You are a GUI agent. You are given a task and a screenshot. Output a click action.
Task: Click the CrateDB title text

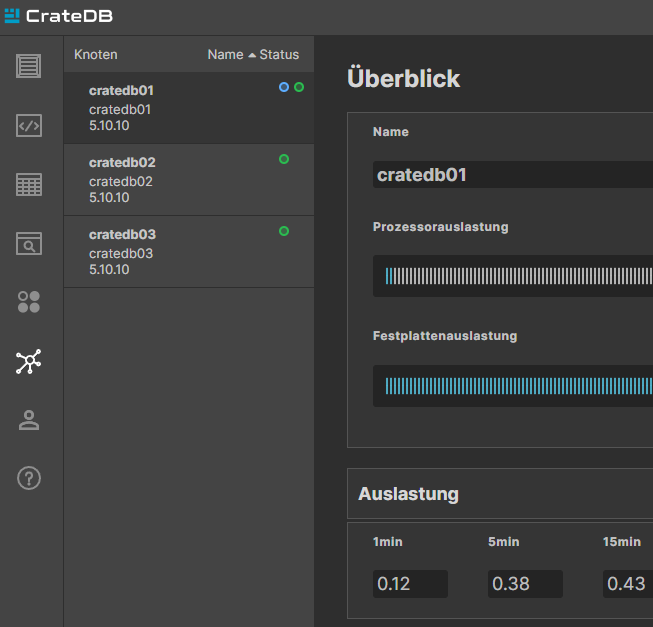[69, 16]
